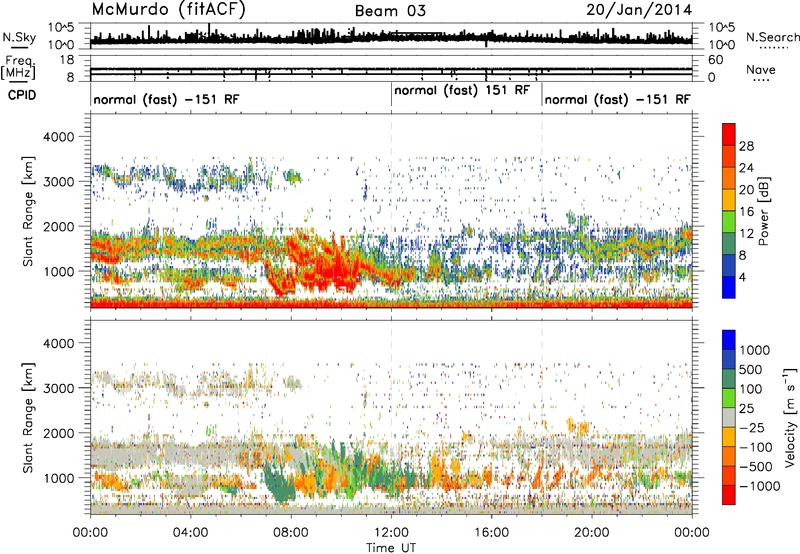This screenshot has width=800, height=554.
Task: Click the 'Beam 03' label
Action: (390, 11)
